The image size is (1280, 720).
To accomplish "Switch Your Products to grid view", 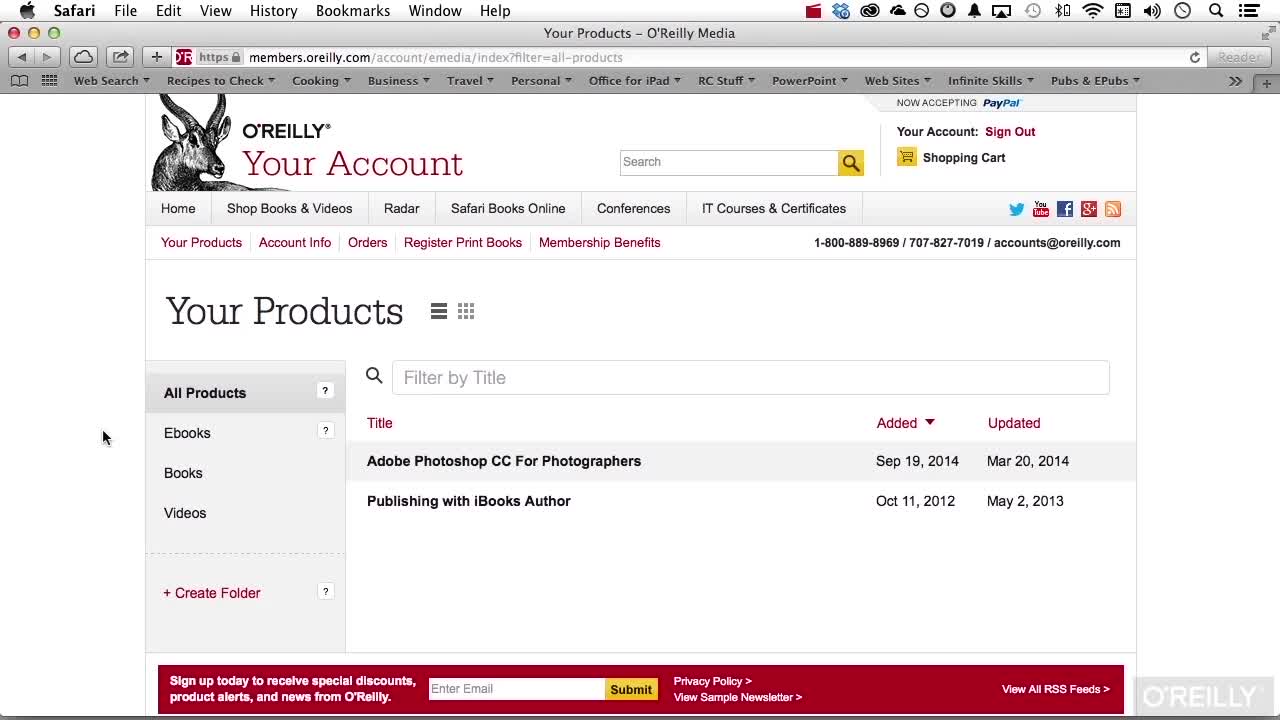I will [x=466, y=312].
